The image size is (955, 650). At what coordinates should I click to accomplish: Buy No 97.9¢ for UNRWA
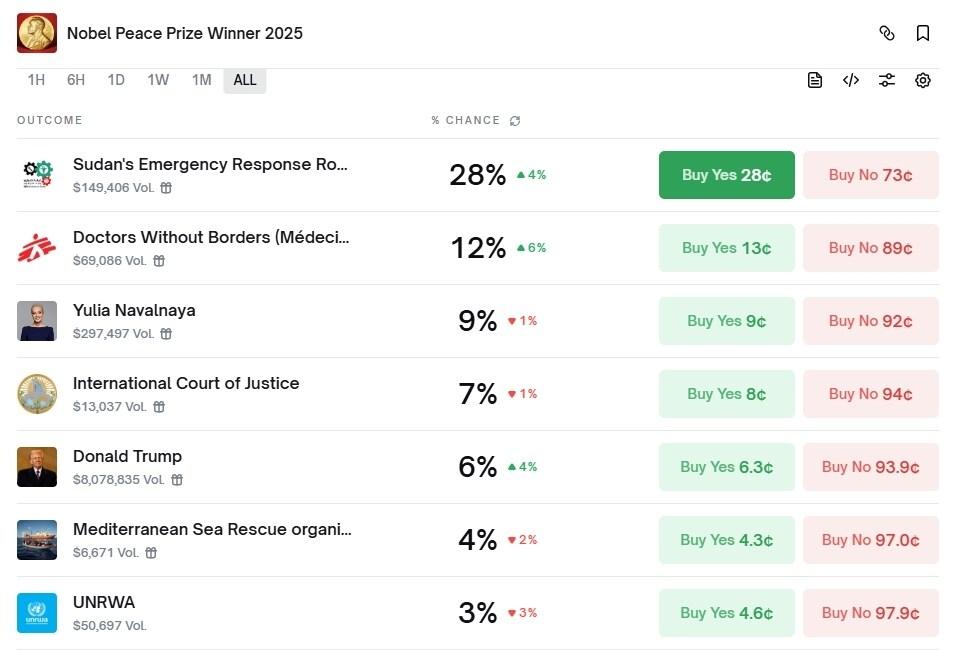click(870, 613)
